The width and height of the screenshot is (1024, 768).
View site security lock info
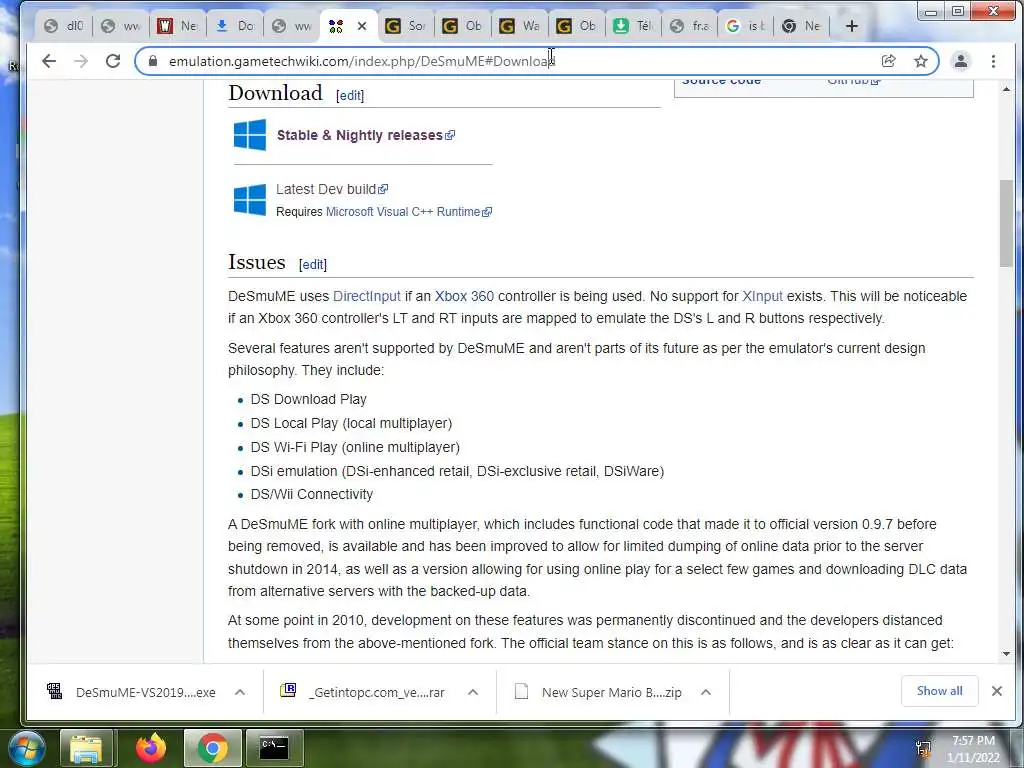click(x=153, y=61)
